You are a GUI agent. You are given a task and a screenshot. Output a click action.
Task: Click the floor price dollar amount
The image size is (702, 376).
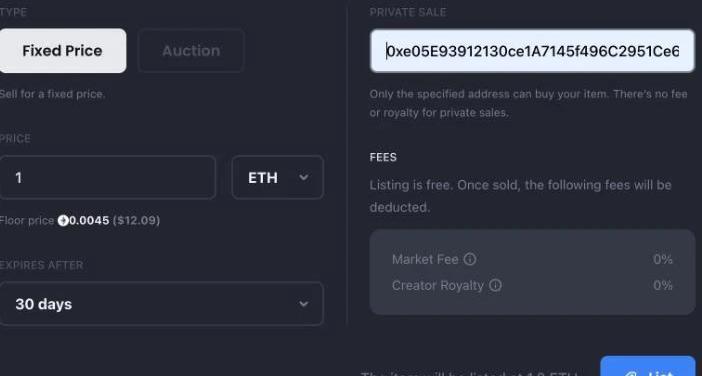(x=136, y=221)
